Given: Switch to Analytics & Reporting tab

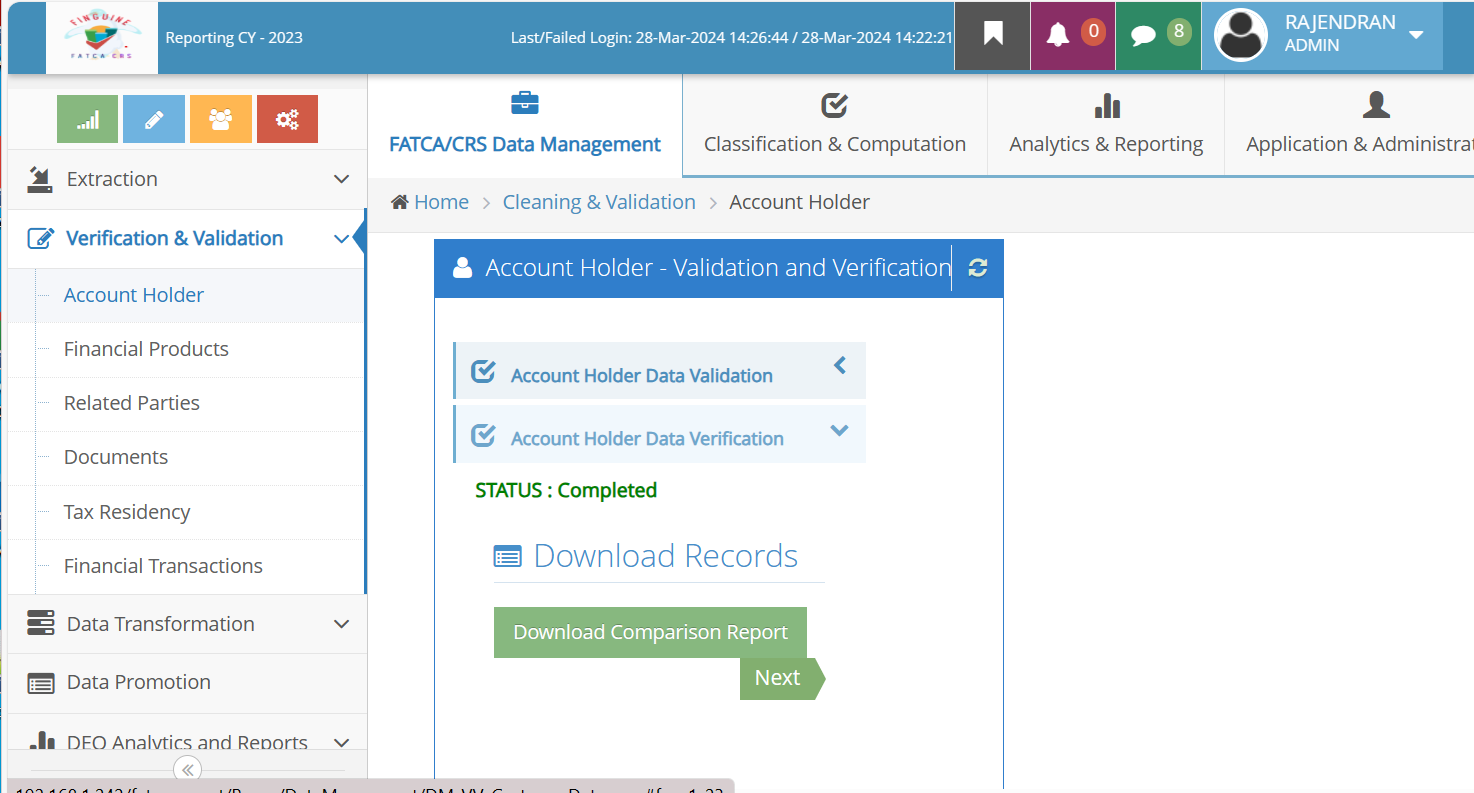Looking at the screenshot, I should click(x=1106, y=125).
